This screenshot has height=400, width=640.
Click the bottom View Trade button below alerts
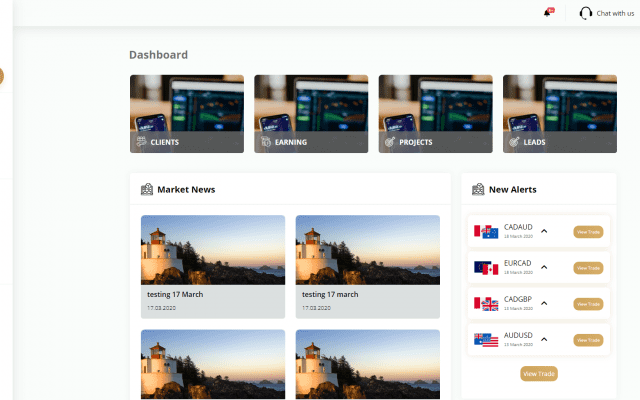tap(539, 373)
